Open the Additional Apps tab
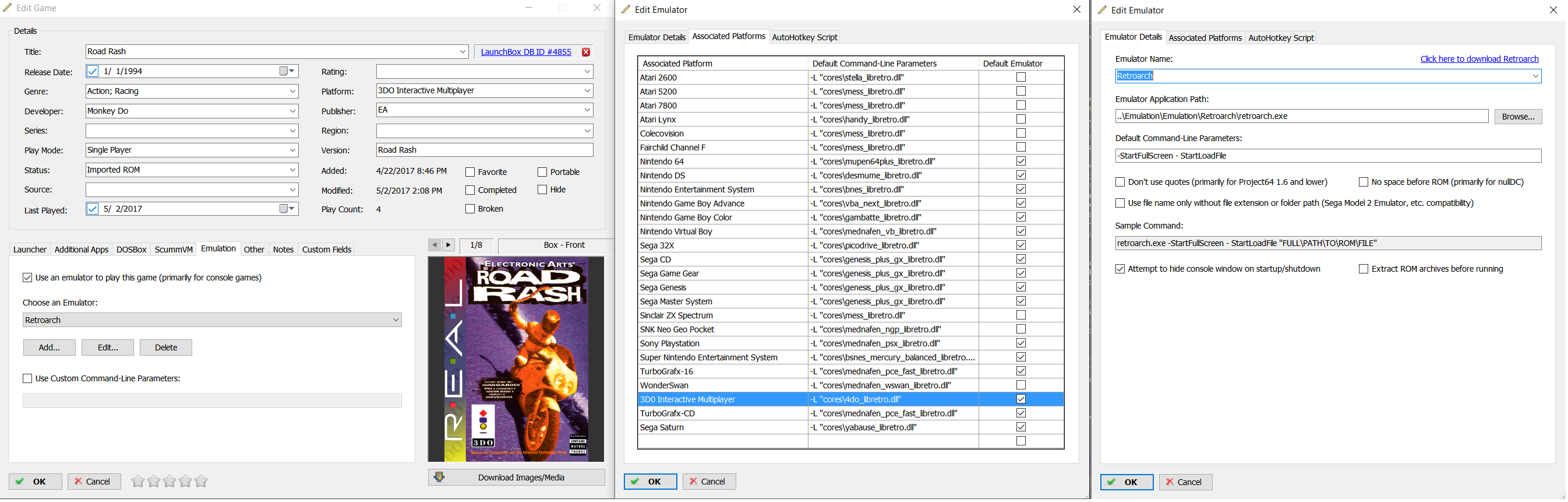 click(x=81, y=250)
